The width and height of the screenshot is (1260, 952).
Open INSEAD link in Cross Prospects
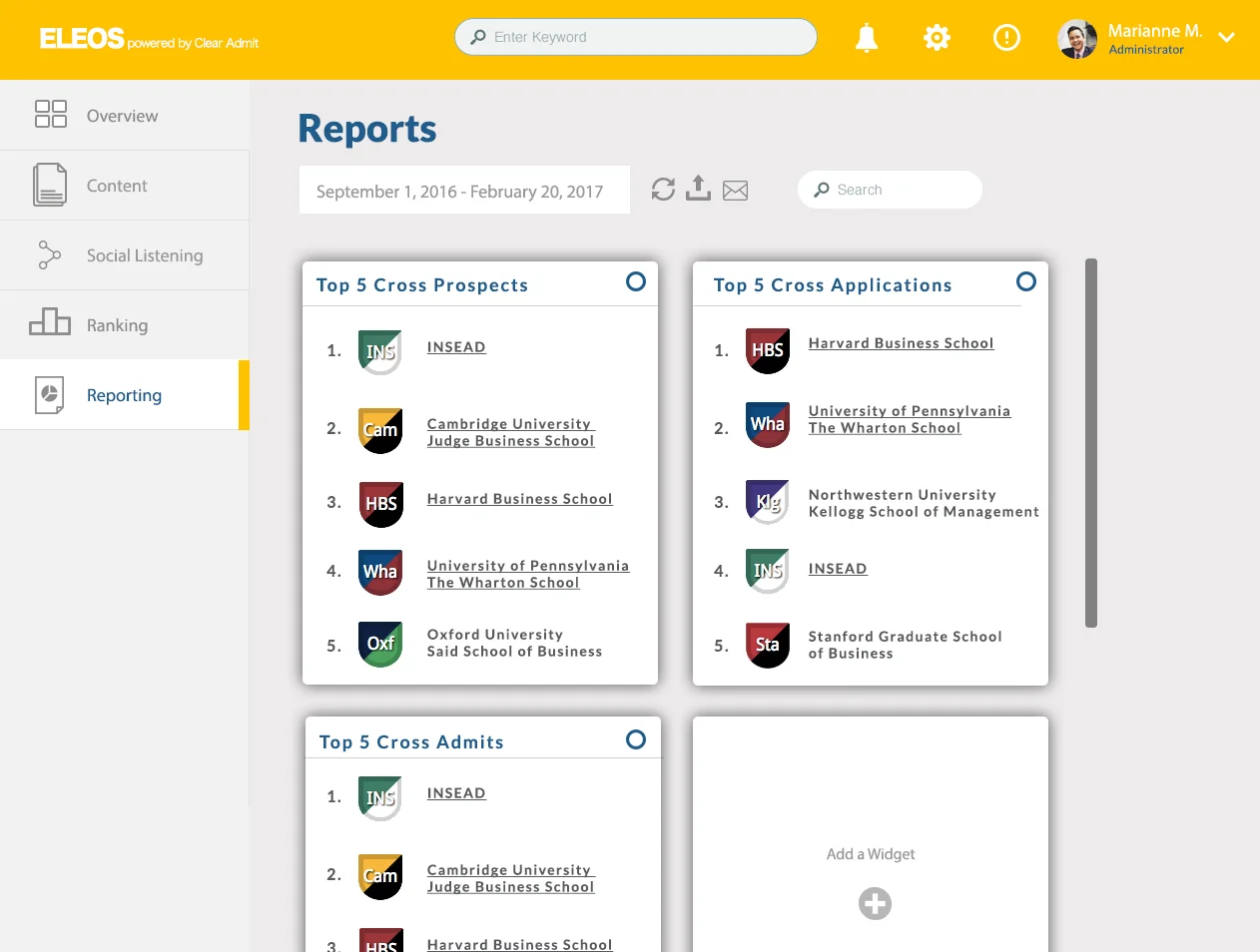[456, 347]
